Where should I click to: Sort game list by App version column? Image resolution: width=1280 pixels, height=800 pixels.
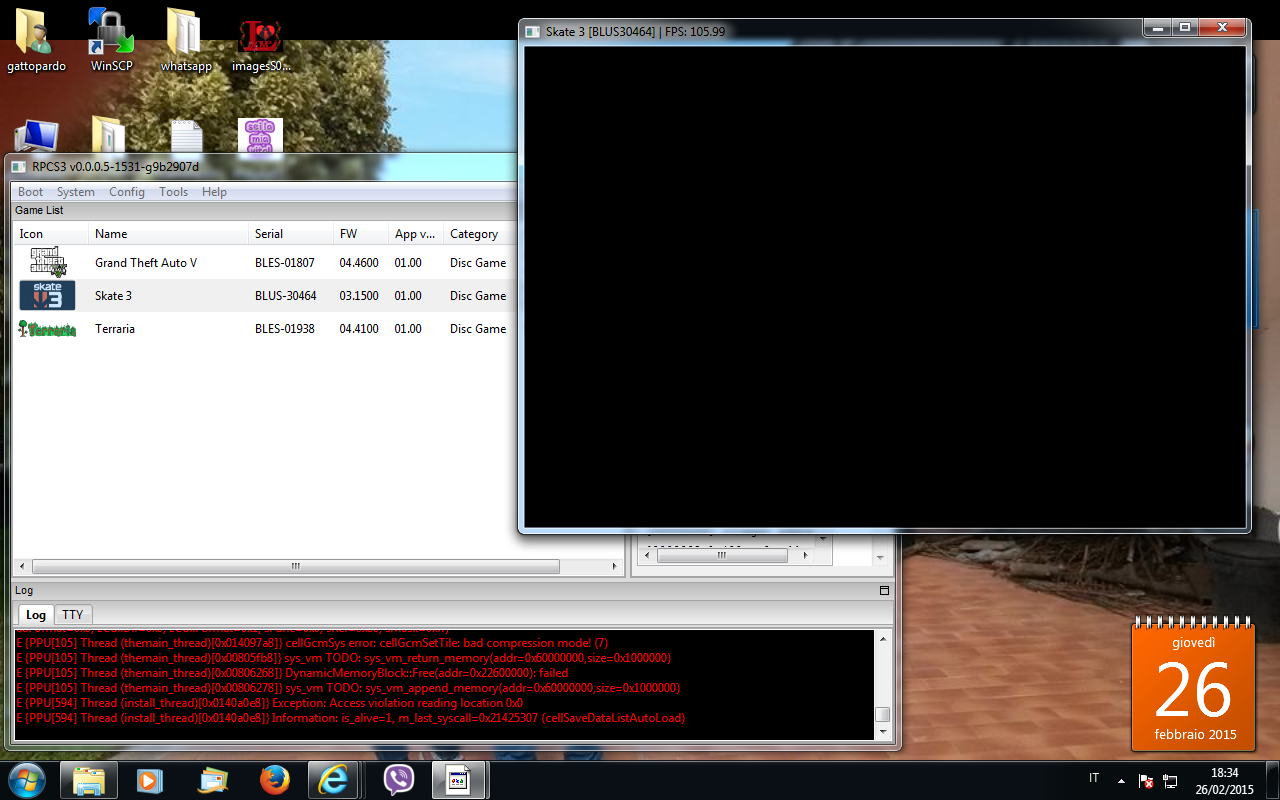click(415, 234)
